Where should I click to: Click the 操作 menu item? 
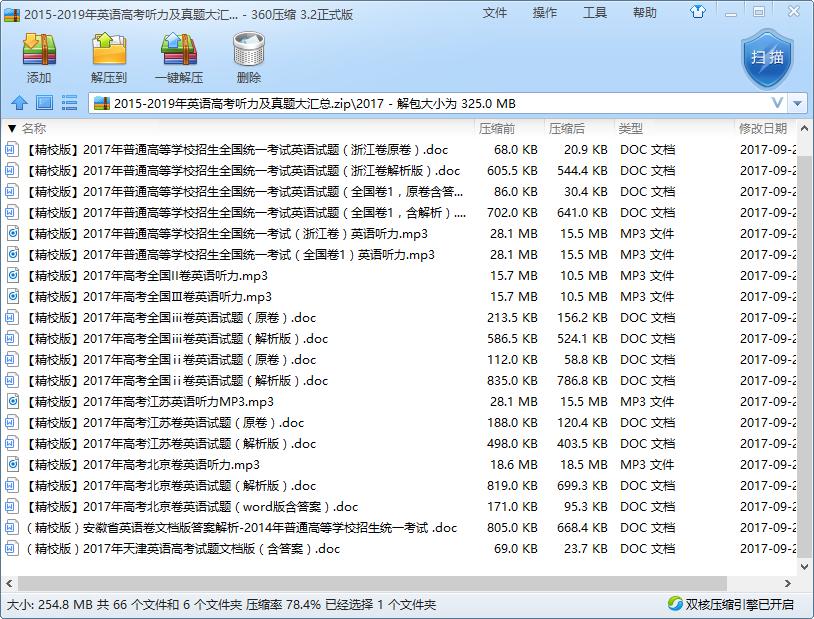(544, 14)
